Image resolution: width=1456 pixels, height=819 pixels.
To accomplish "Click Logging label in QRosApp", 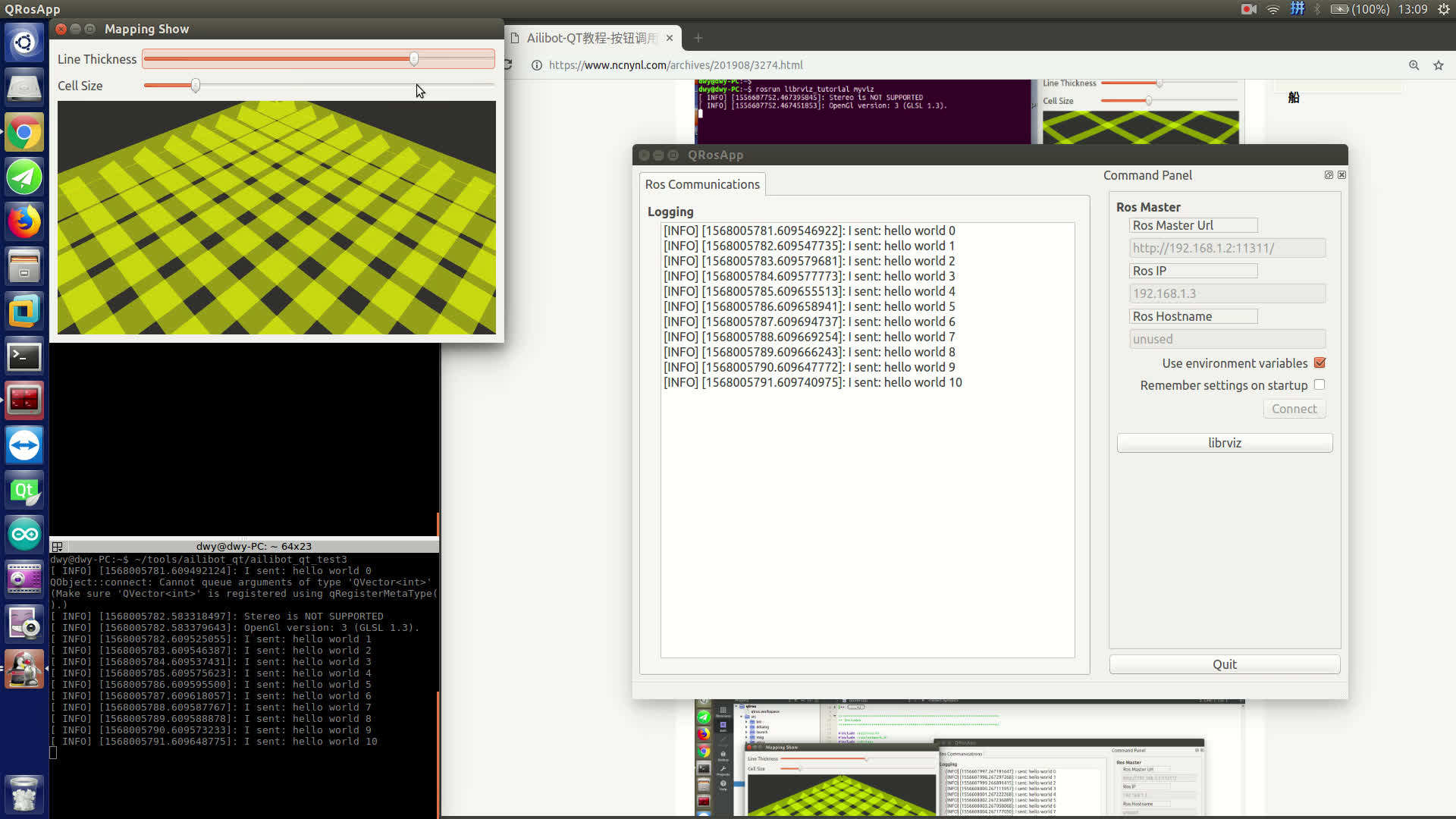I will (670, 212).
